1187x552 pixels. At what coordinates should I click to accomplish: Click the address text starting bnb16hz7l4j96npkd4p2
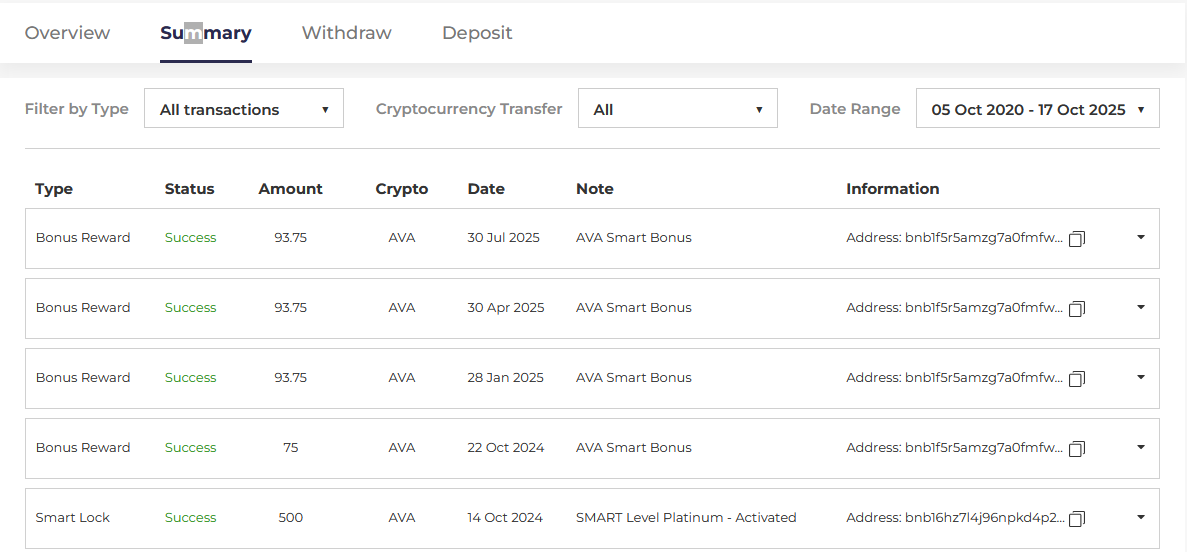(955, 518)
